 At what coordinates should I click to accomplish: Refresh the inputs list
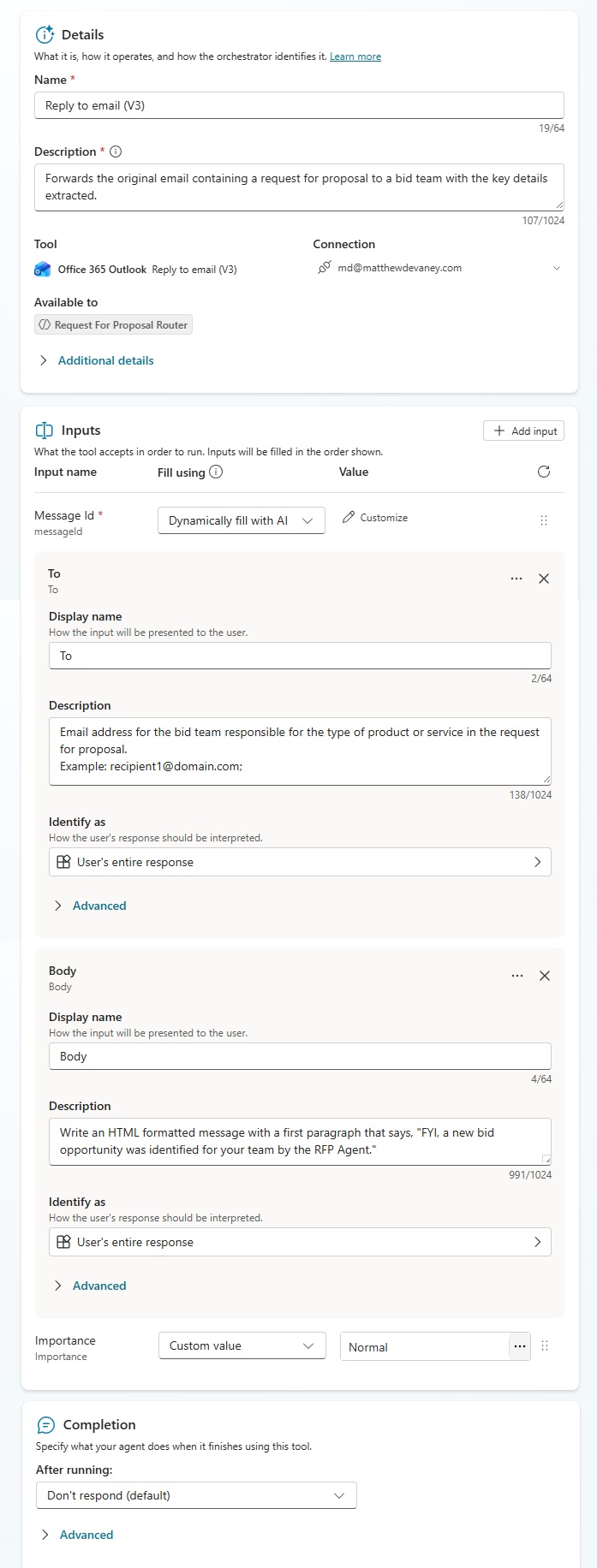click(543, 472)
